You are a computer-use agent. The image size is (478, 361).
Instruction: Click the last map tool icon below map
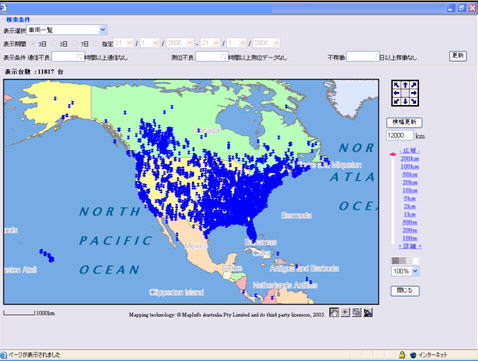pyautogui.click(x=368, y=312)
